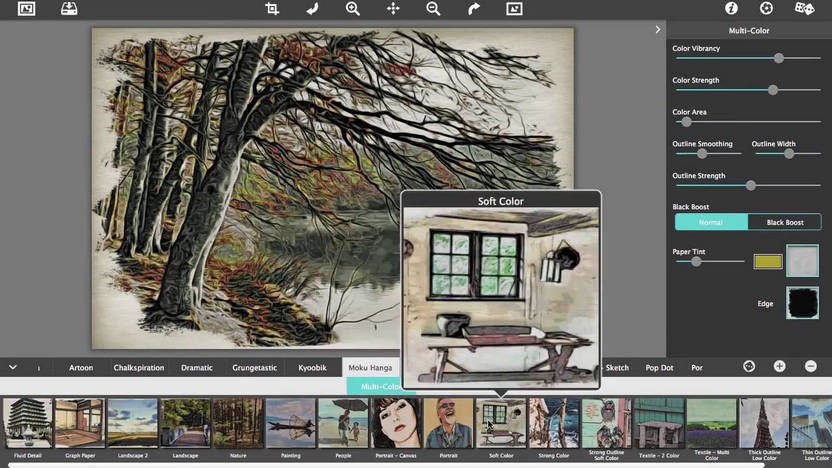Click the info icon at top right

coord(731,9)
